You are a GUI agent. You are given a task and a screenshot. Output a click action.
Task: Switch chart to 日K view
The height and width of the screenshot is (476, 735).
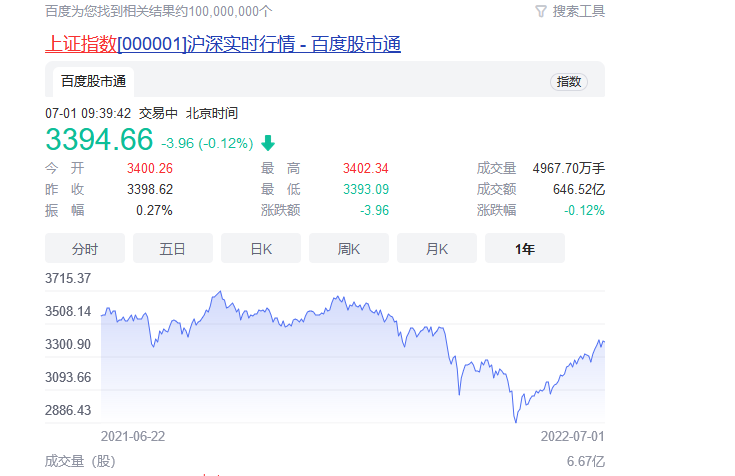261,249
